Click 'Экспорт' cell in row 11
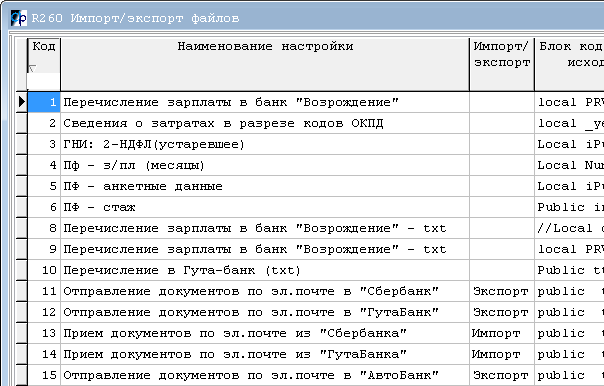Image resolution: width=604 pixels, height=386 pixels. click(x=502, y=291)
